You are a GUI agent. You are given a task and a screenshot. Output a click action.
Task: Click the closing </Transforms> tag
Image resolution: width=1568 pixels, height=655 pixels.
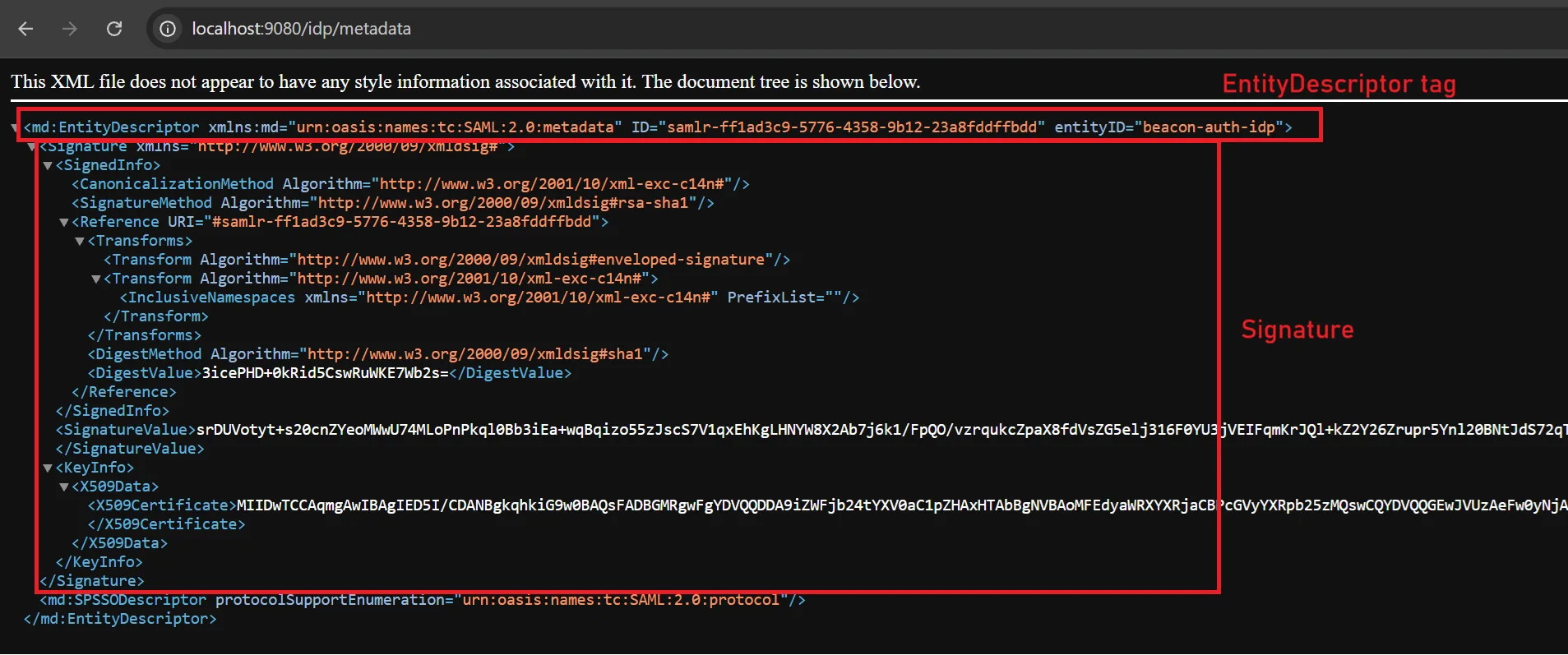[x=145, y=335]
